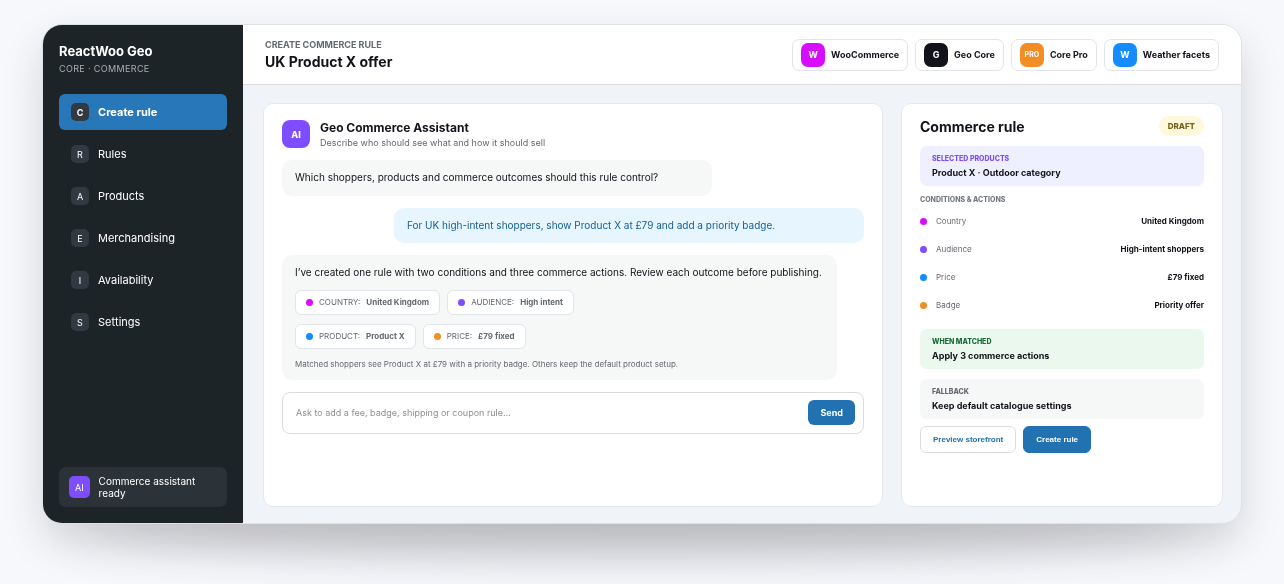Click the assistant message input field
1284x584 pixels.
point(545,413)
